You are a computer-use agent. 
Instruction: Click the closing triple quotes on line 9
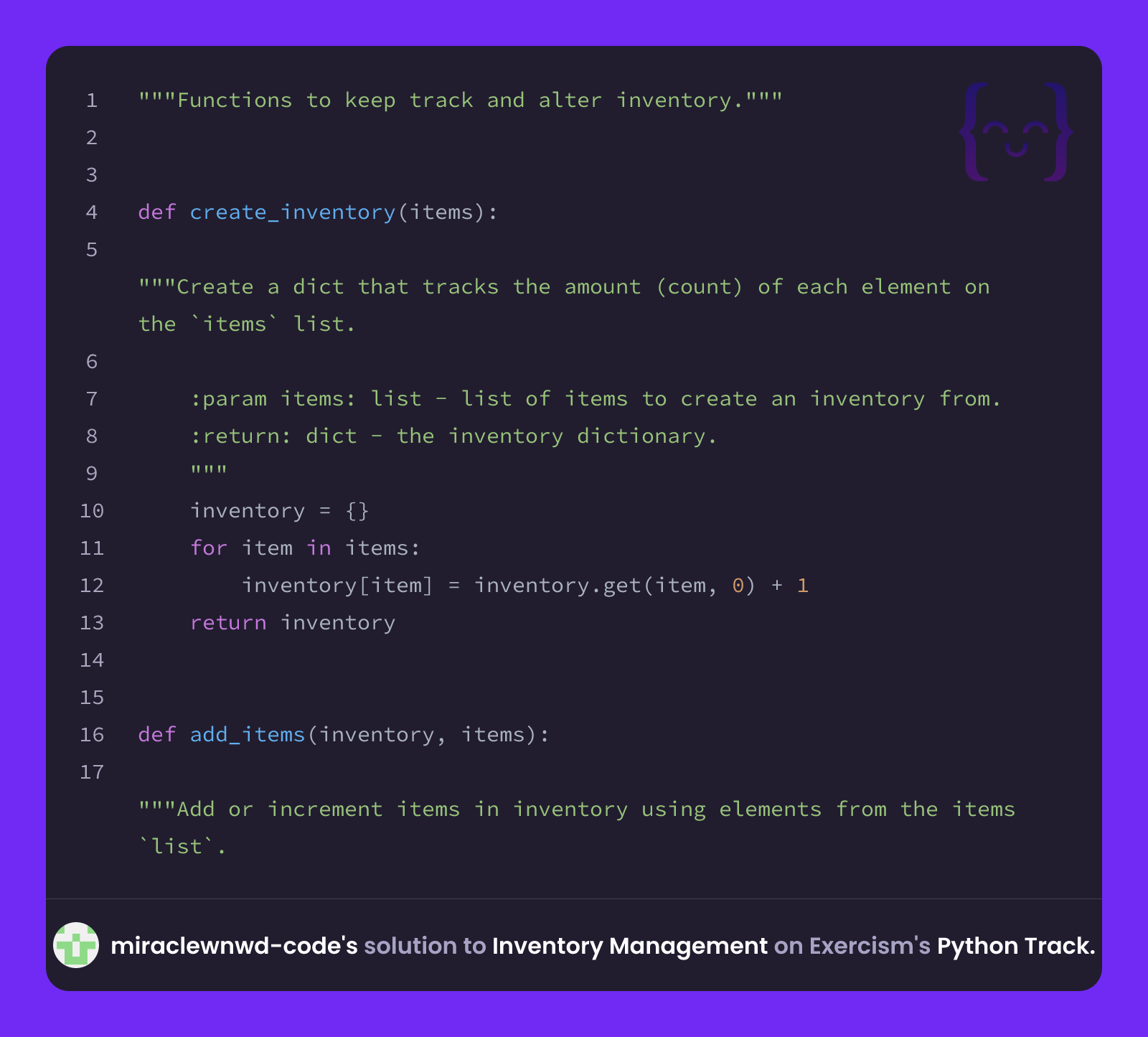coord(209,471)
